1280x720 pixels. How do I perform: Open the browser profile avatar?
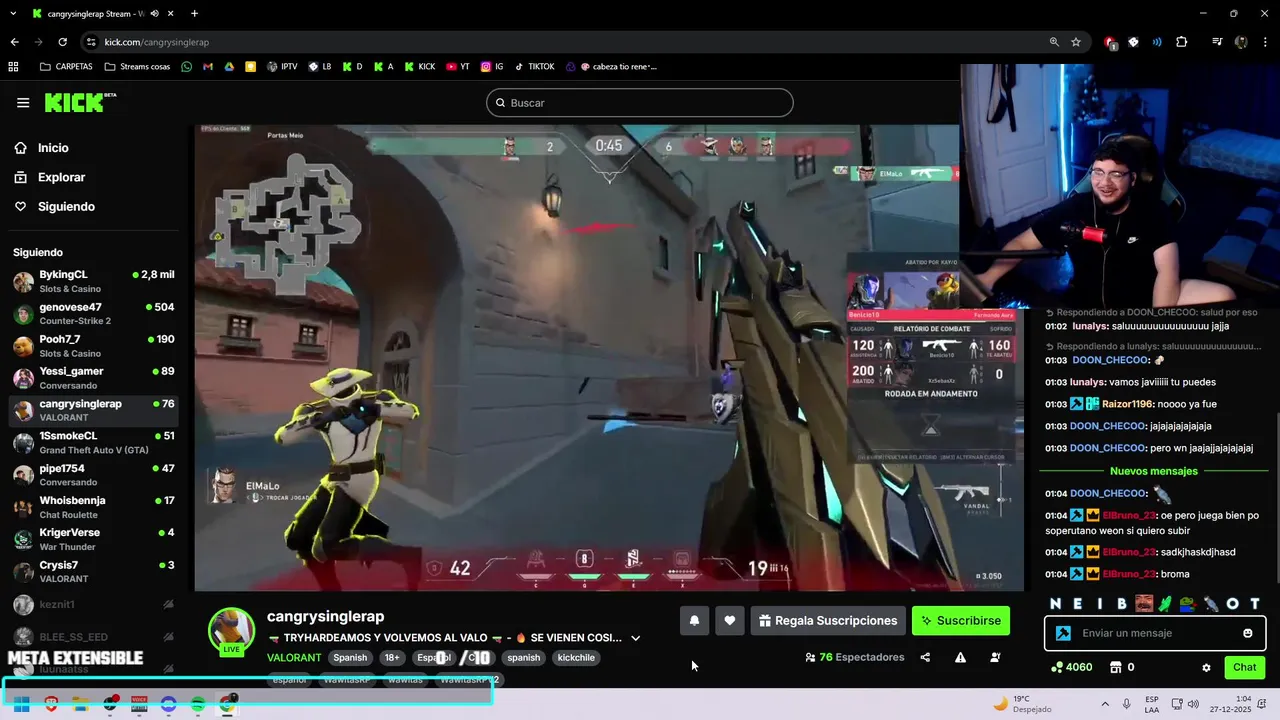click(x=1241, y=42)
